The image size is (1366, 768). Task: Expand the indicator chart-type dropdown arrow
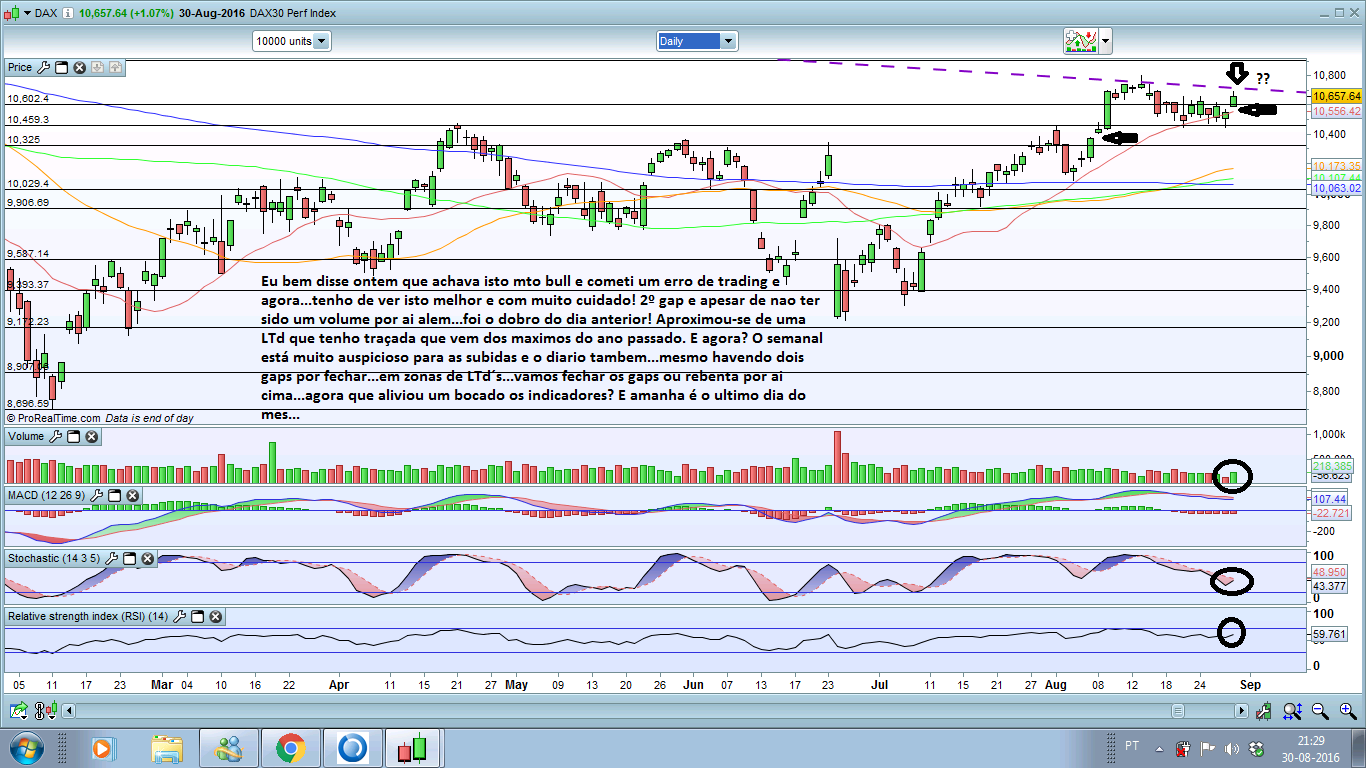[1106, 41]
